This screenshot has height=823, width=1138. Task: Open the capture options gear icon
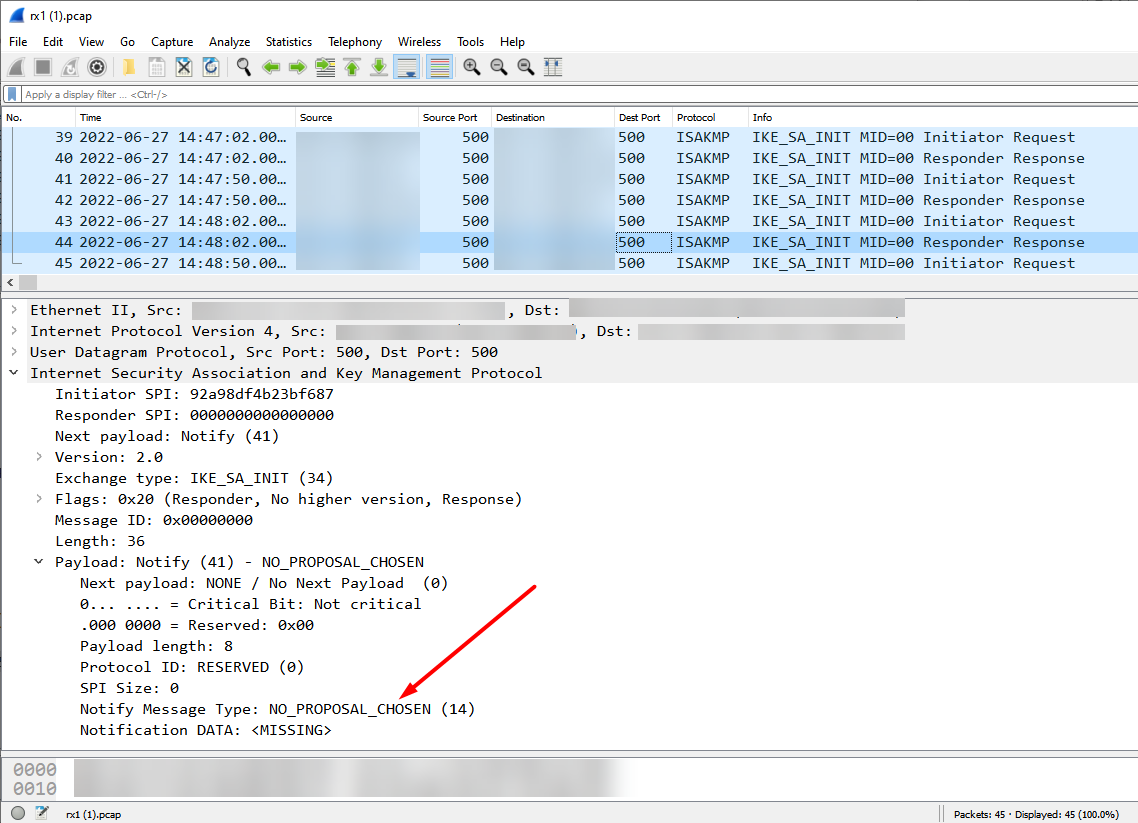pyautogui.click(x=96, y=66)
